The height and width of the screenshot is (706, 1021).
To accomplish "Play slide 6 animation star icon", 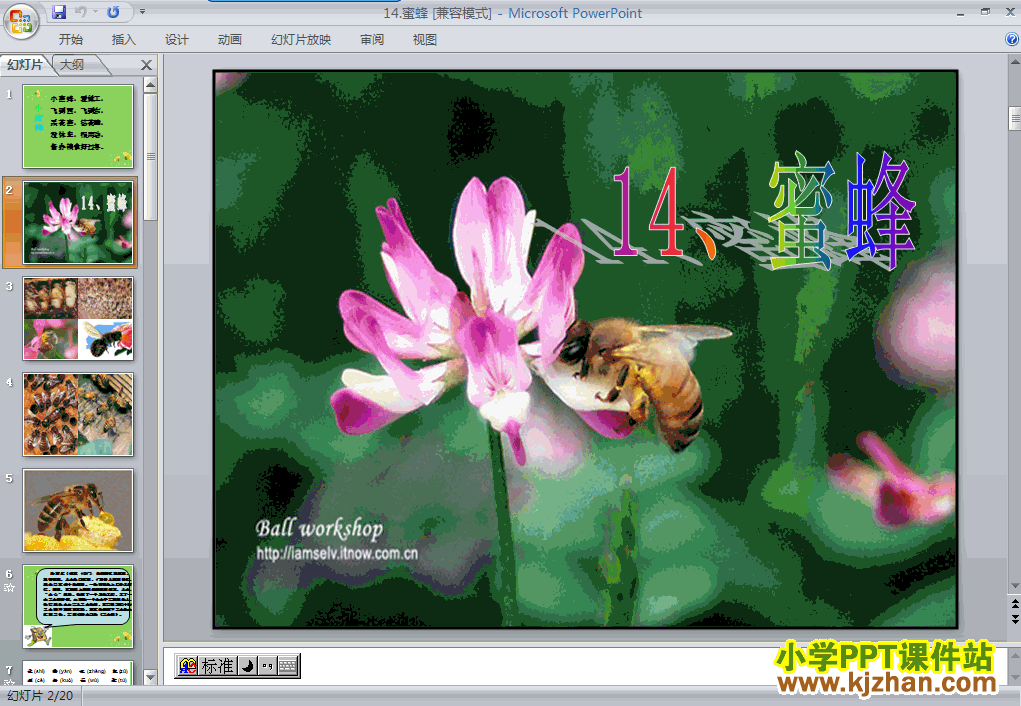I will coord(9,588).
